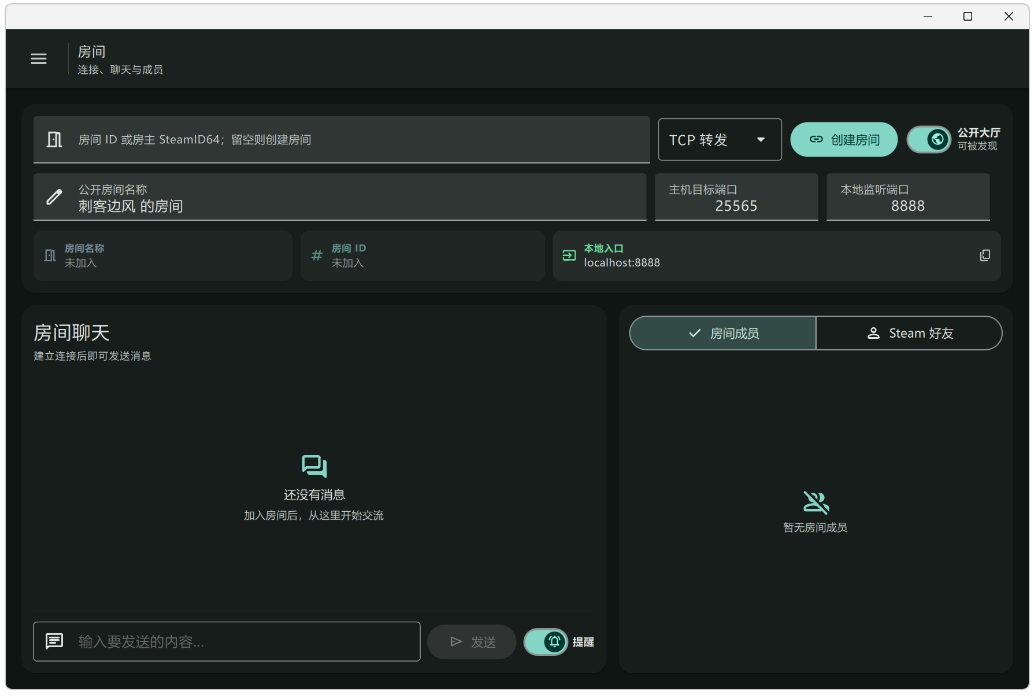Click the 加入房间后,从这里开始交流 text
Screen dimensions: 1035x698
[x=314, y=515]
